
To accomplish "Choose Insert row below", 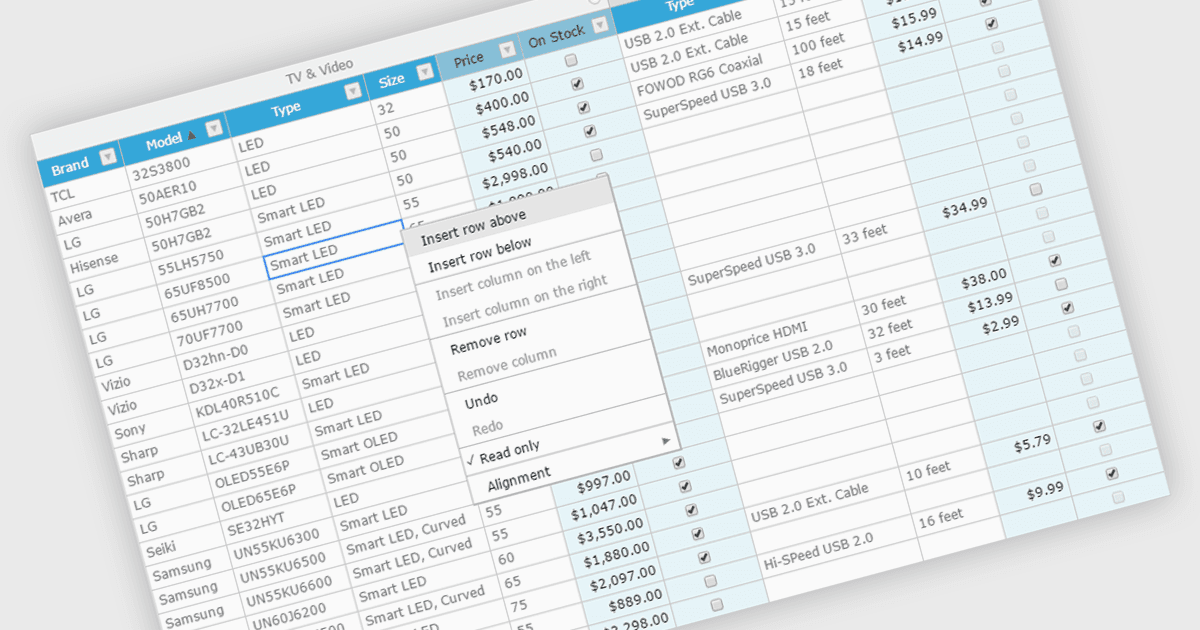I will 480,255.
